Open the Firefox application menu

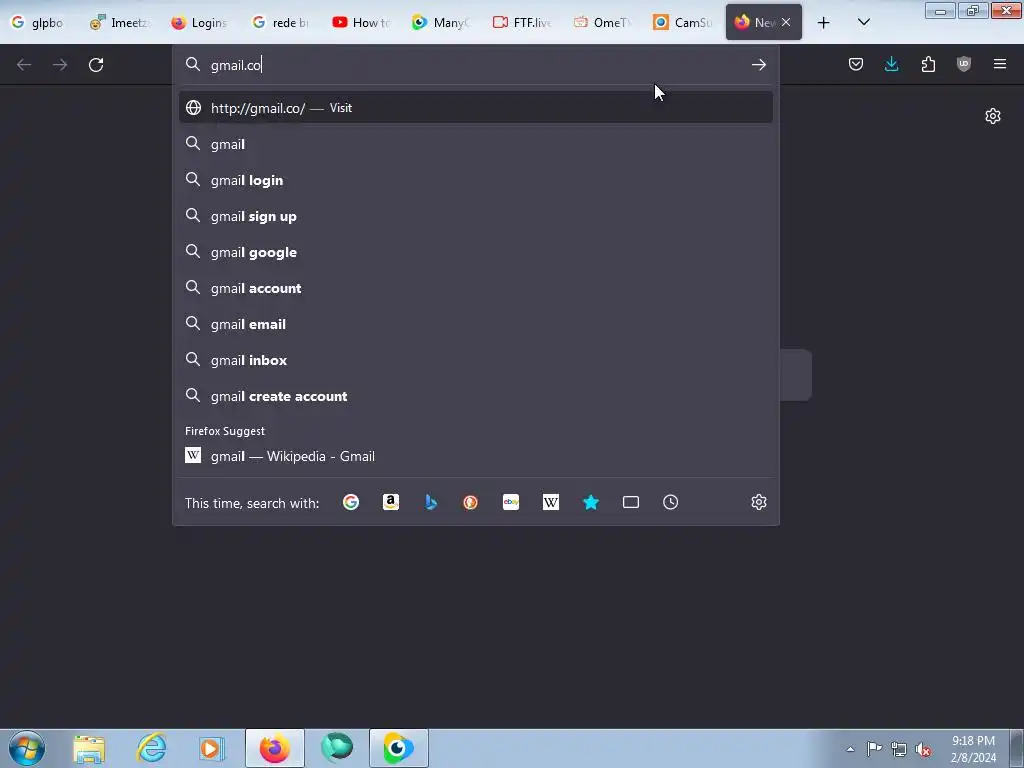click(999, 64)
